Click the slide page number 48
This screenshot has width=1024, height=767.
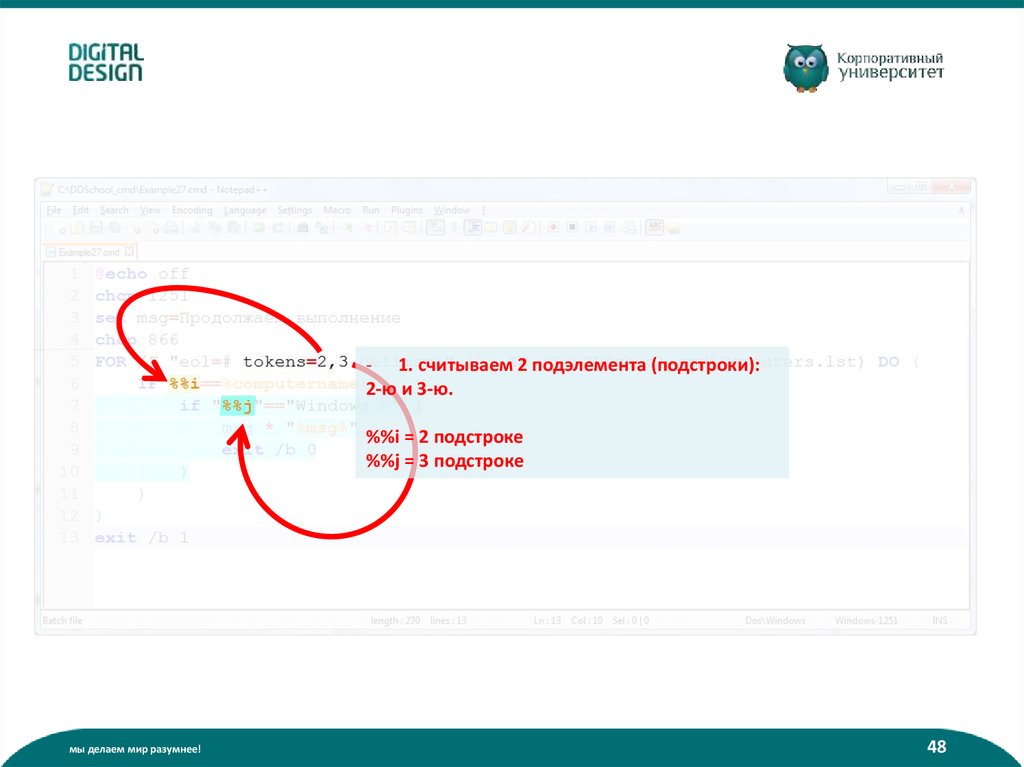936,746
